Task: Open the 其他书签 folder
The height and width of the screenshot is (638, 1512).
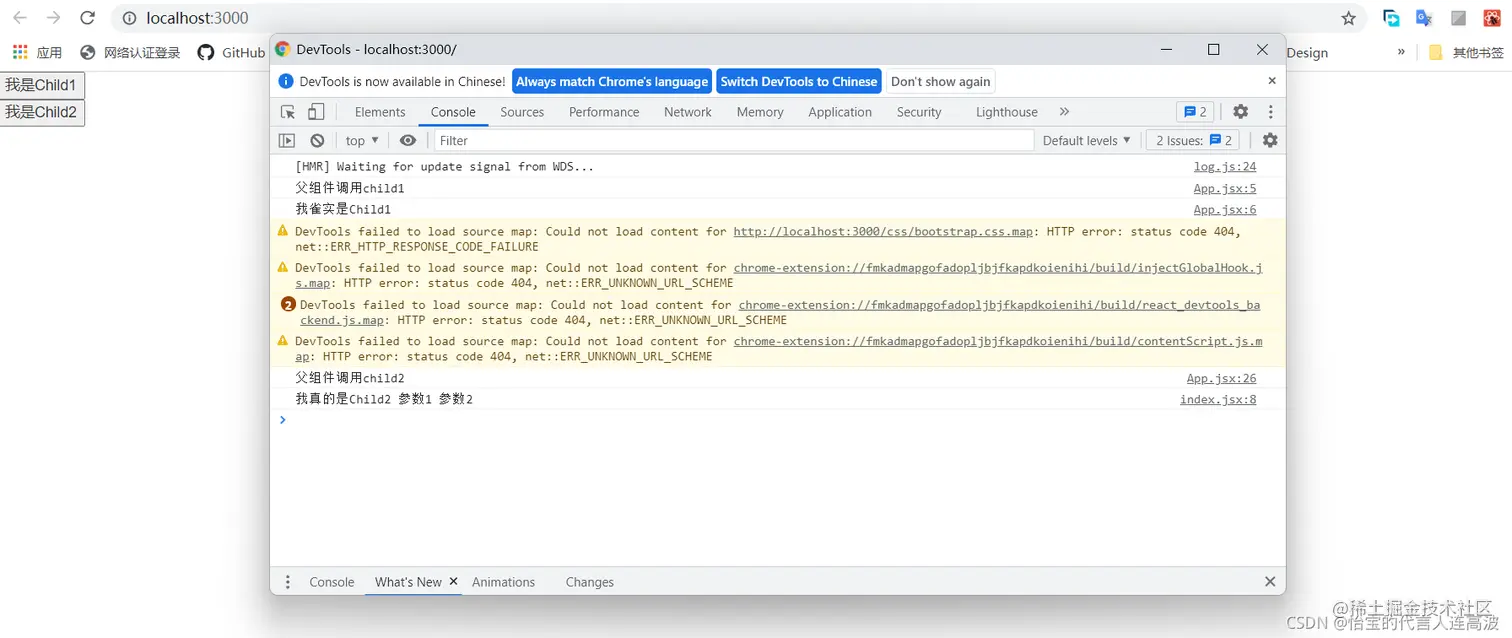Action: coord(1466,52)
